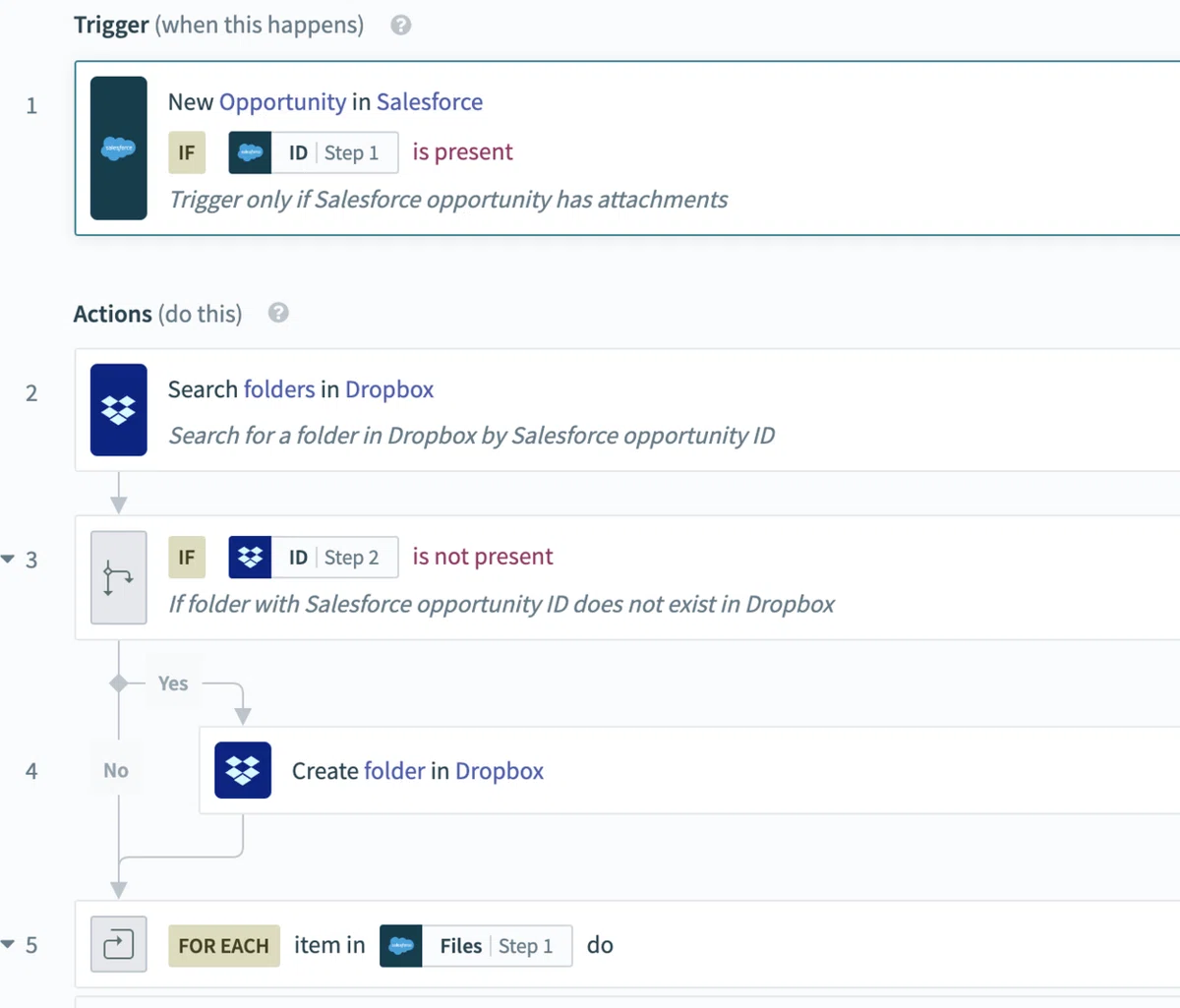Click 'If folder with Salesforce opportunity ID' description
Image resolution: width=1180 pixels, height=1008 pixels.
pyautogui.click(x=501, y=604)
